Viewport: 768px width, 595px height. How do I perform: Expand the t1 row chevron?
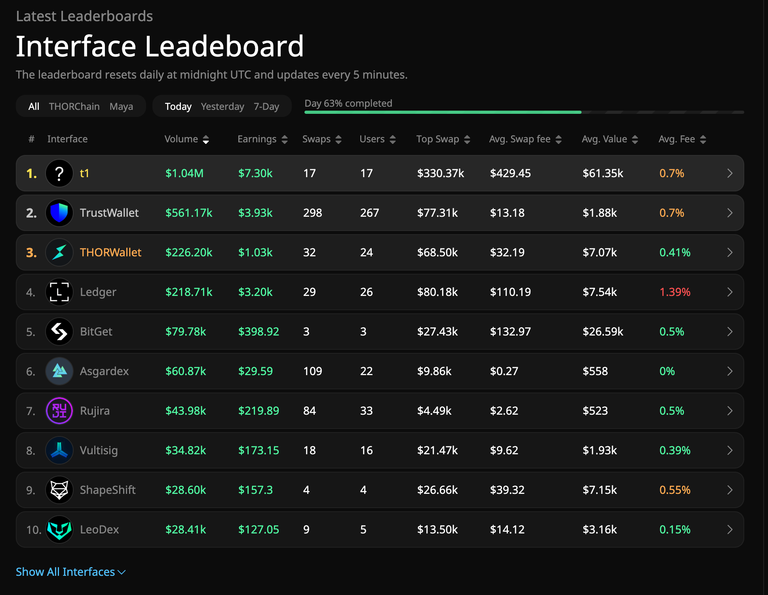click(x=730, y=173)
